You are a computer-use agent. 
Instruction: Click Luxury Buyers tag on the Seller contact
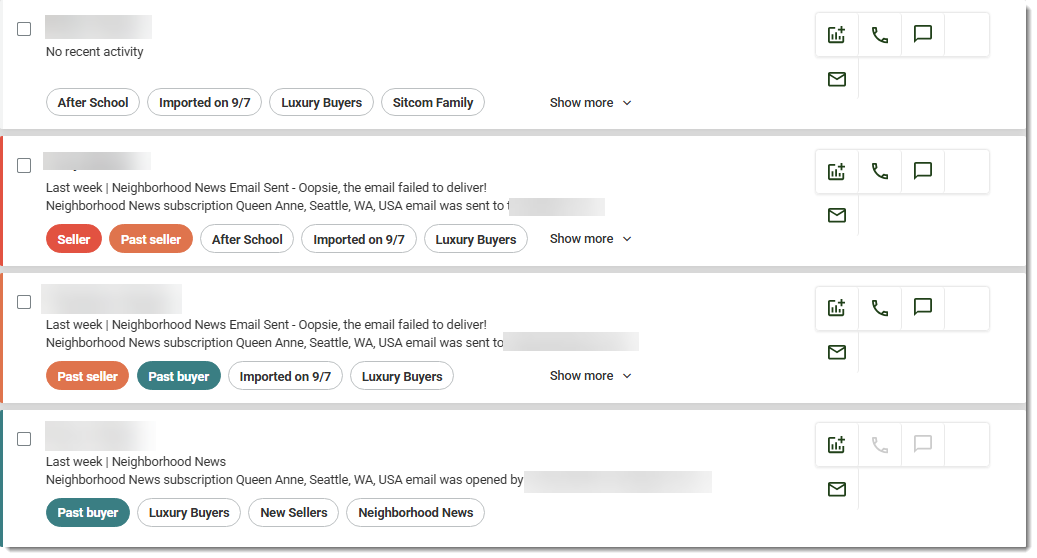476,239
